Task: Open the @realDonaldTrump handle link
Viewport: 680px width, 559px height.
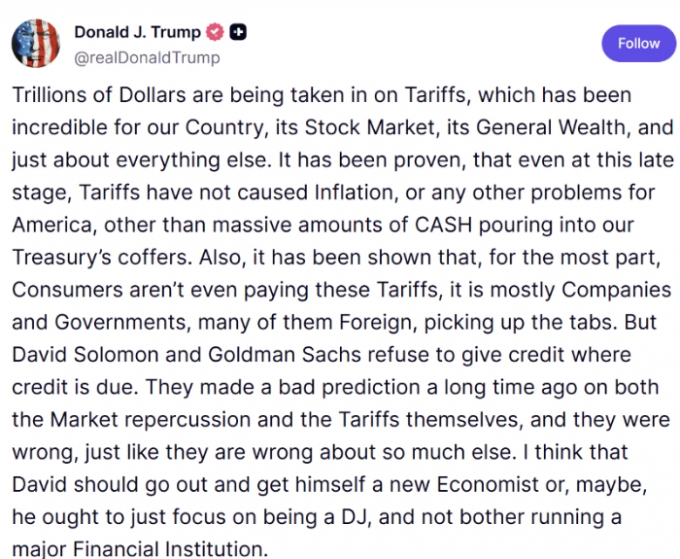Action: click(x=147, y=57)
